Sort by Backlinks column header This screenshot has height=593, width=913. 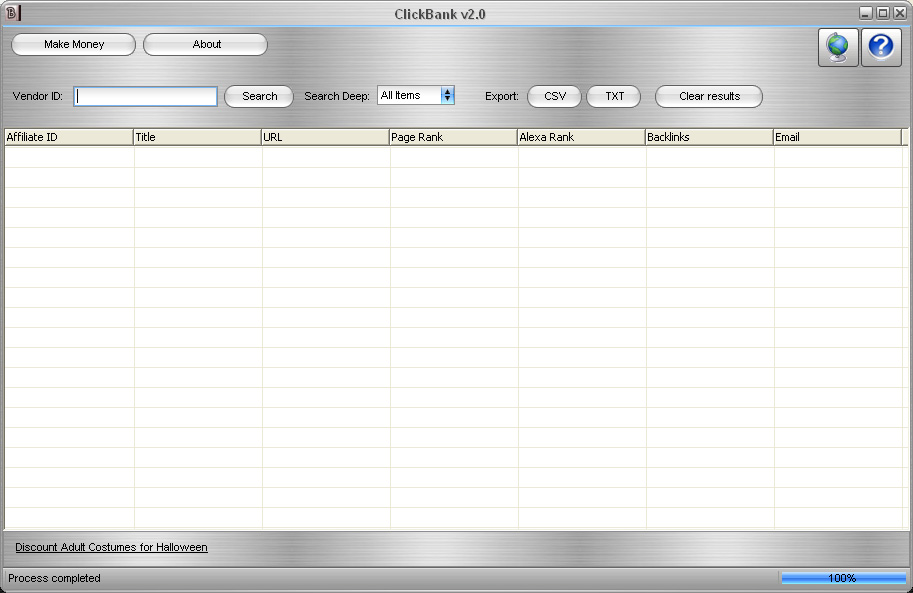click(709, 137)
